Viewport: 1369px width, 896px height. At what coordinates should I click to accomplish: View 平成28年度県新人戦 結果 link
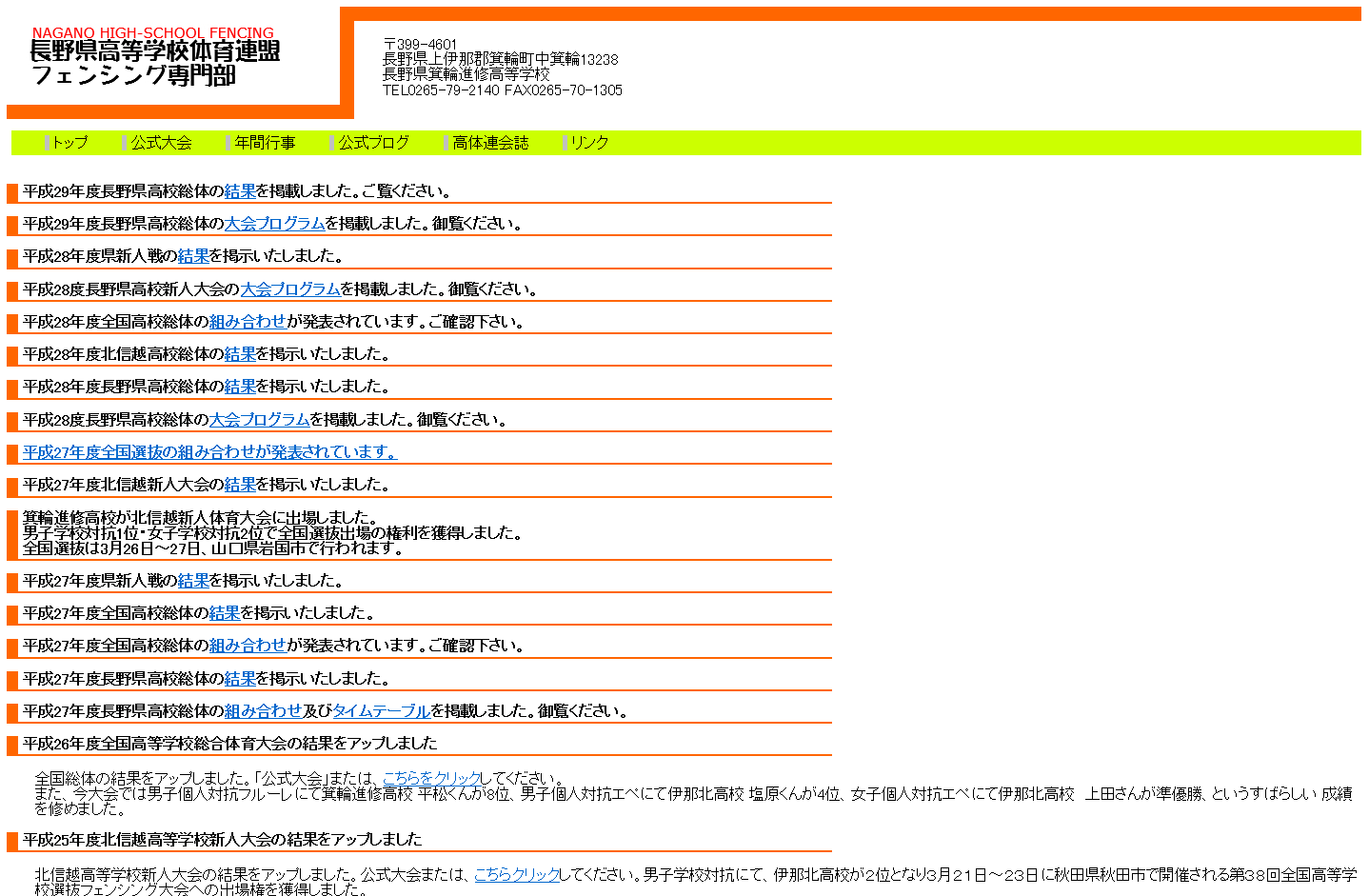coord(193,256)
